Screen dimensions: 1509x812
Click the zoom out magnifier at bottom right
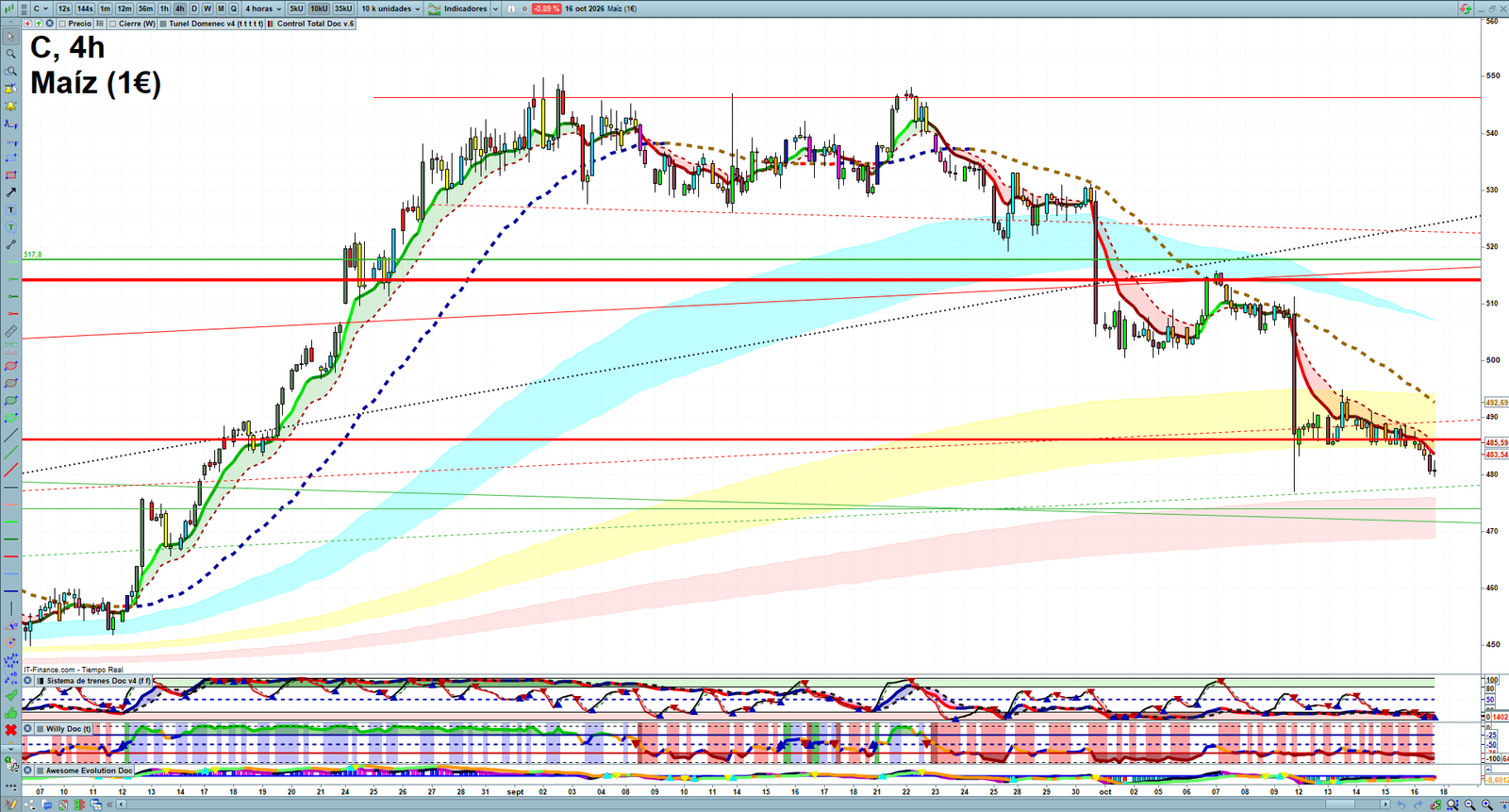tap(1470, 804)
